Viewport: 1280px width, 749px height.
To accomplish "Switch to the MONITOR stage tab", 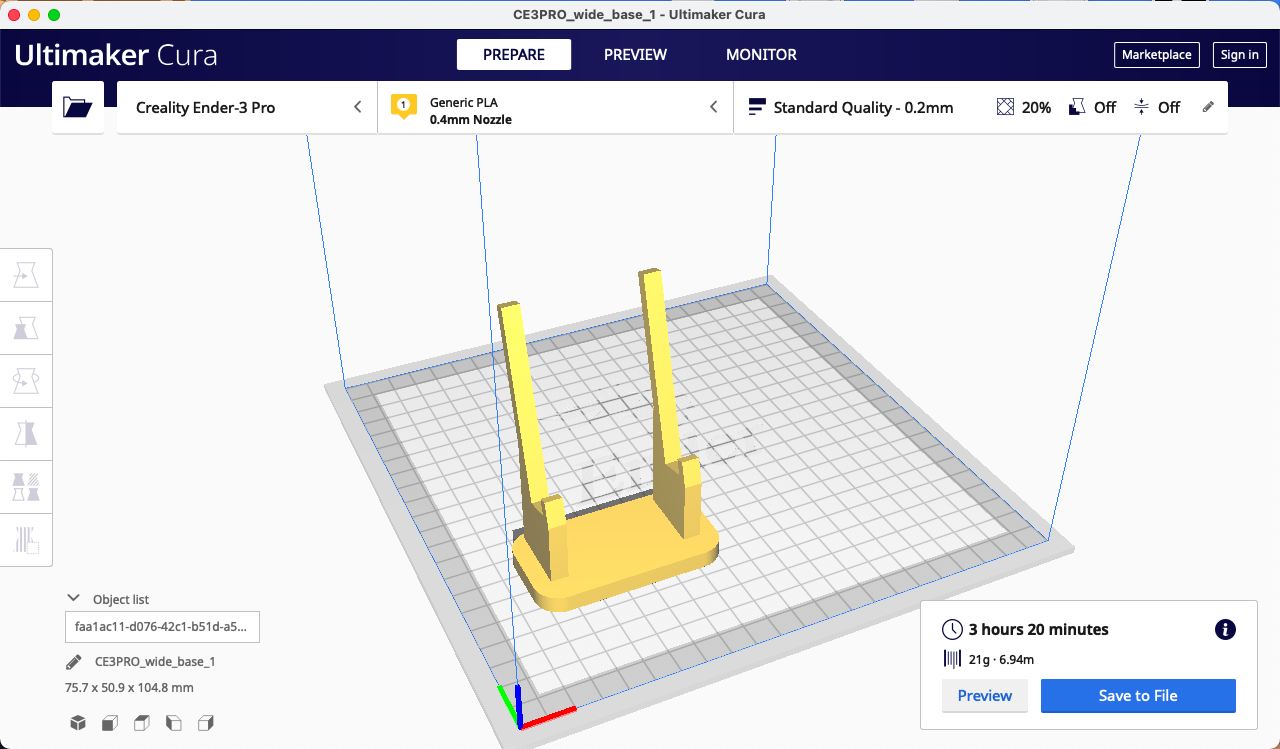I will [761, 55].
